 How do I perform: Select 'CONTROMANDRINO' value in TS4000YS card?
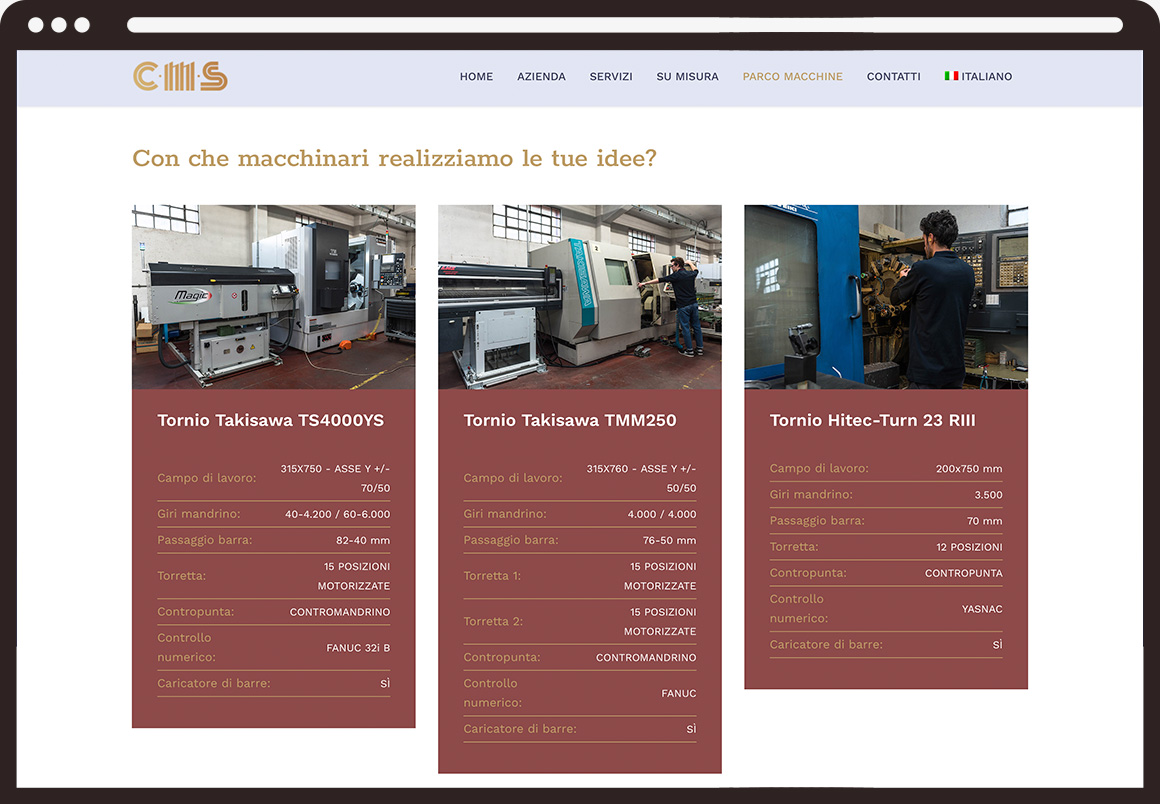[340, 612]
